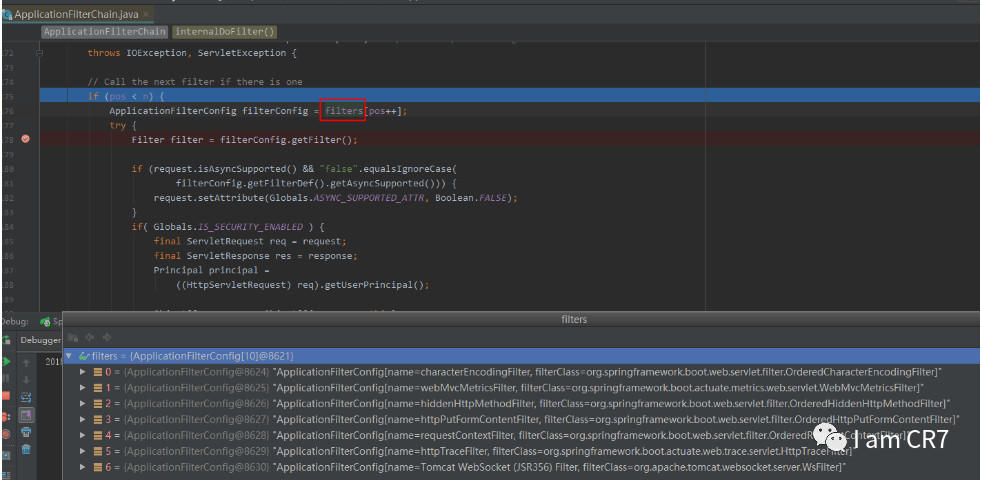Image resolution: width=981 pixels, height=480 pixels.
Task: Select the requestContextFilter row
Action: [521, 435]
